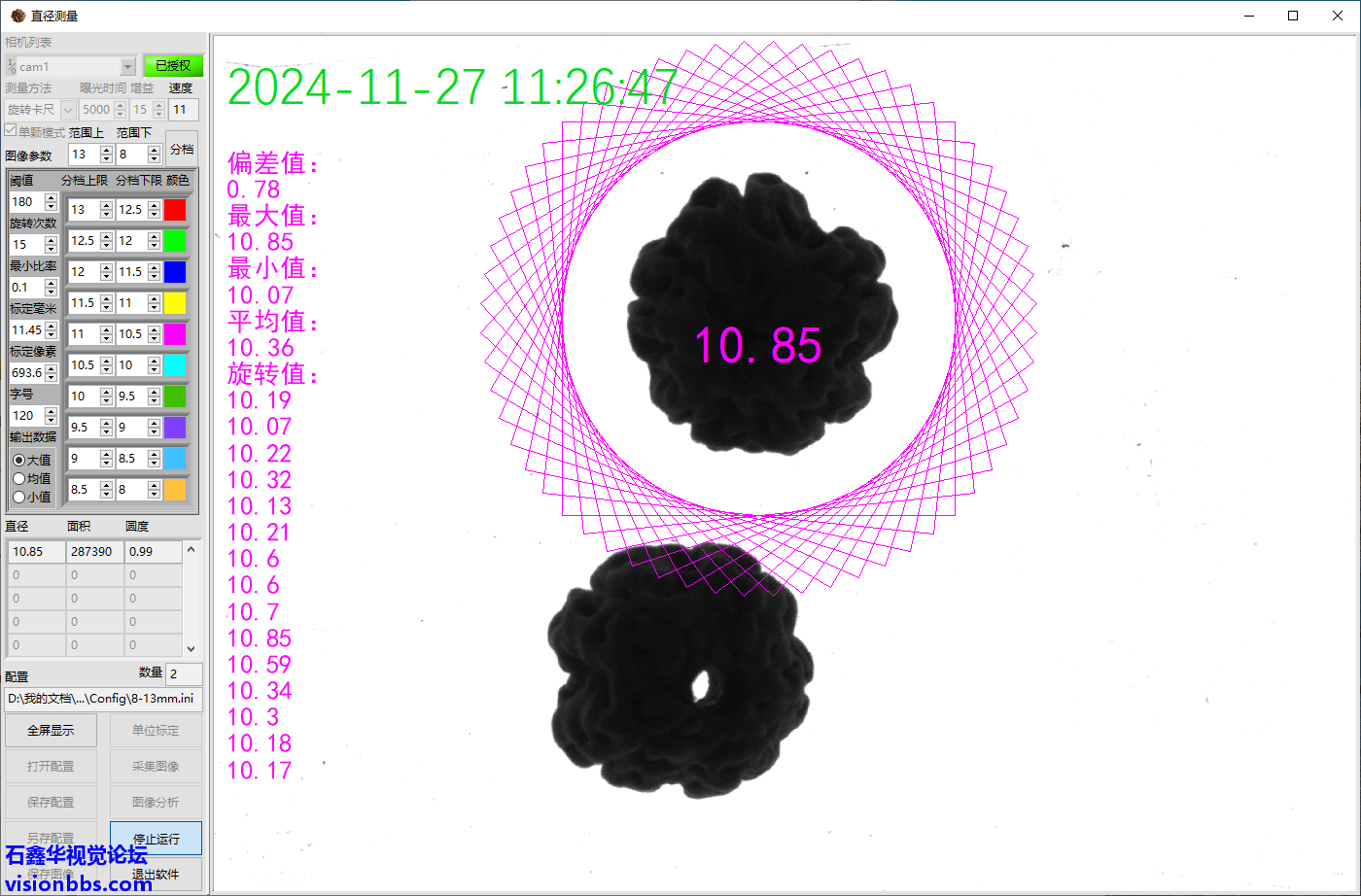Image resolution: width=1361 pixels, height=896 pixels.
Task: Click the orange color swatch
Action: click(x=175, y=490)
